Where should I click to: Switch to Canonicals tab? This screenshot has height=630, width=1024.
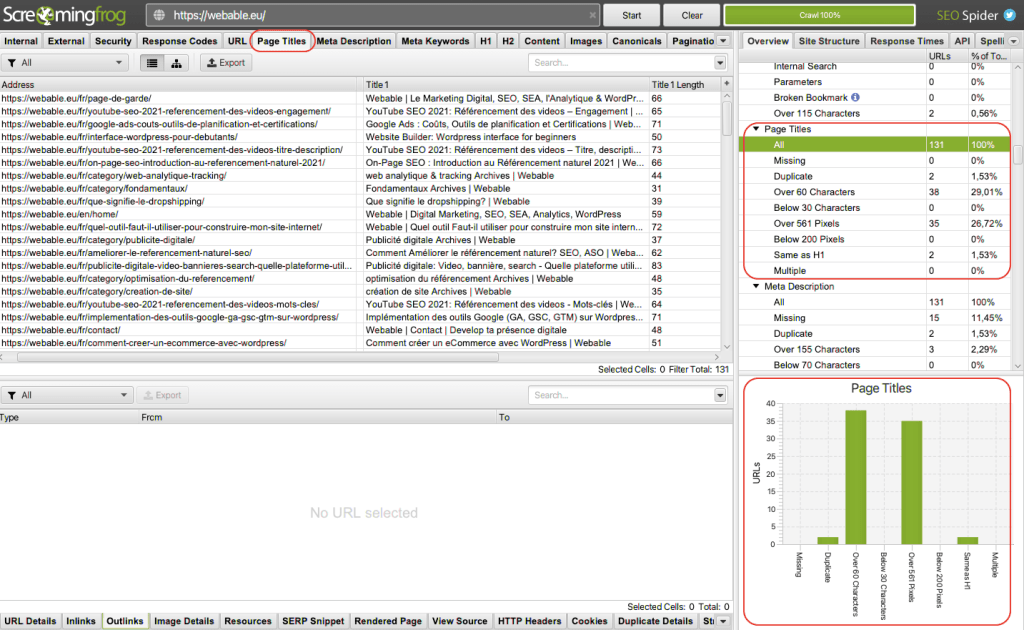click(637, 40)
